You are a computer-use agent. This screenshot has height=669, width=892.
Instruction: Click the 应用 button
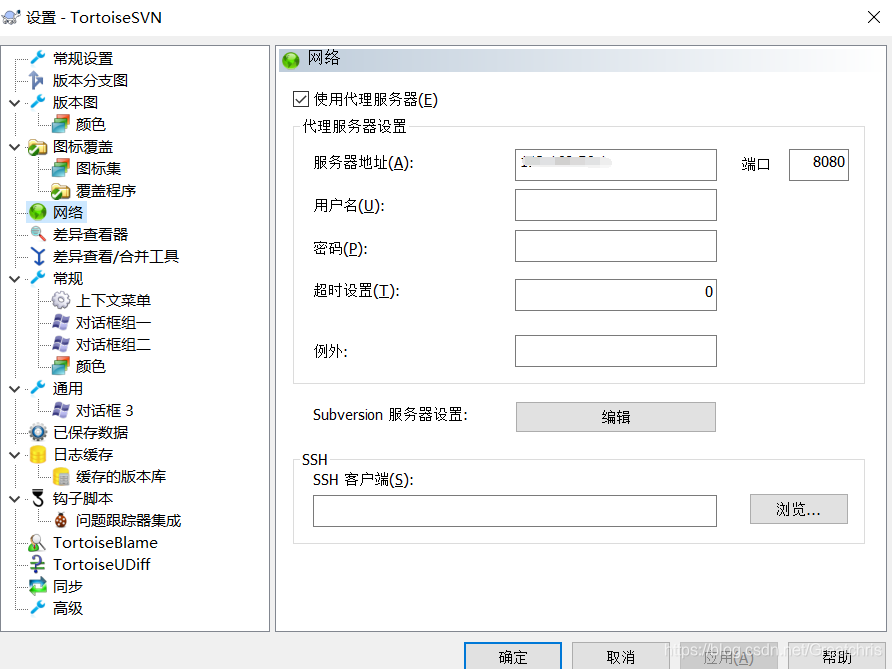click(x=728, y=656)
